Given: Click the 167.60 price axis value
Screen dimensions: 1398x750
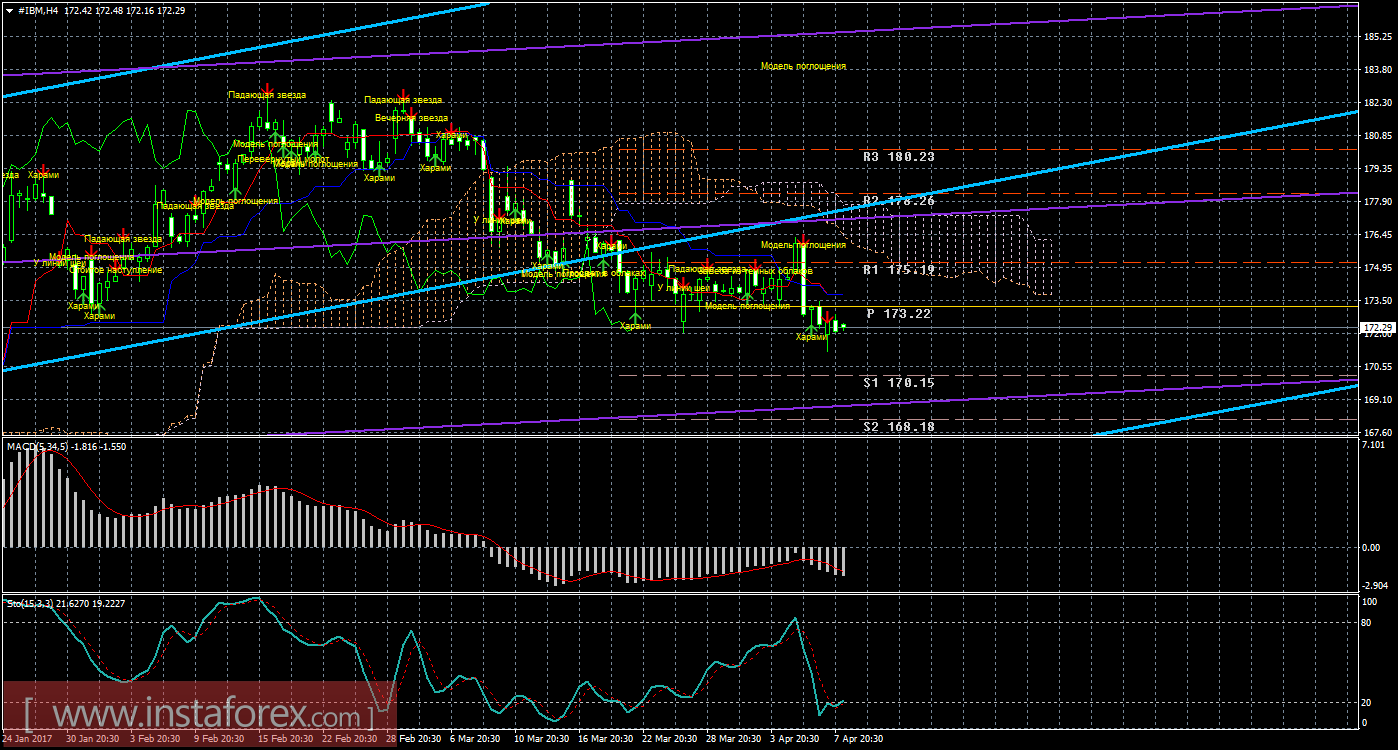Looking at the screenshot, I should [1378, 433].
